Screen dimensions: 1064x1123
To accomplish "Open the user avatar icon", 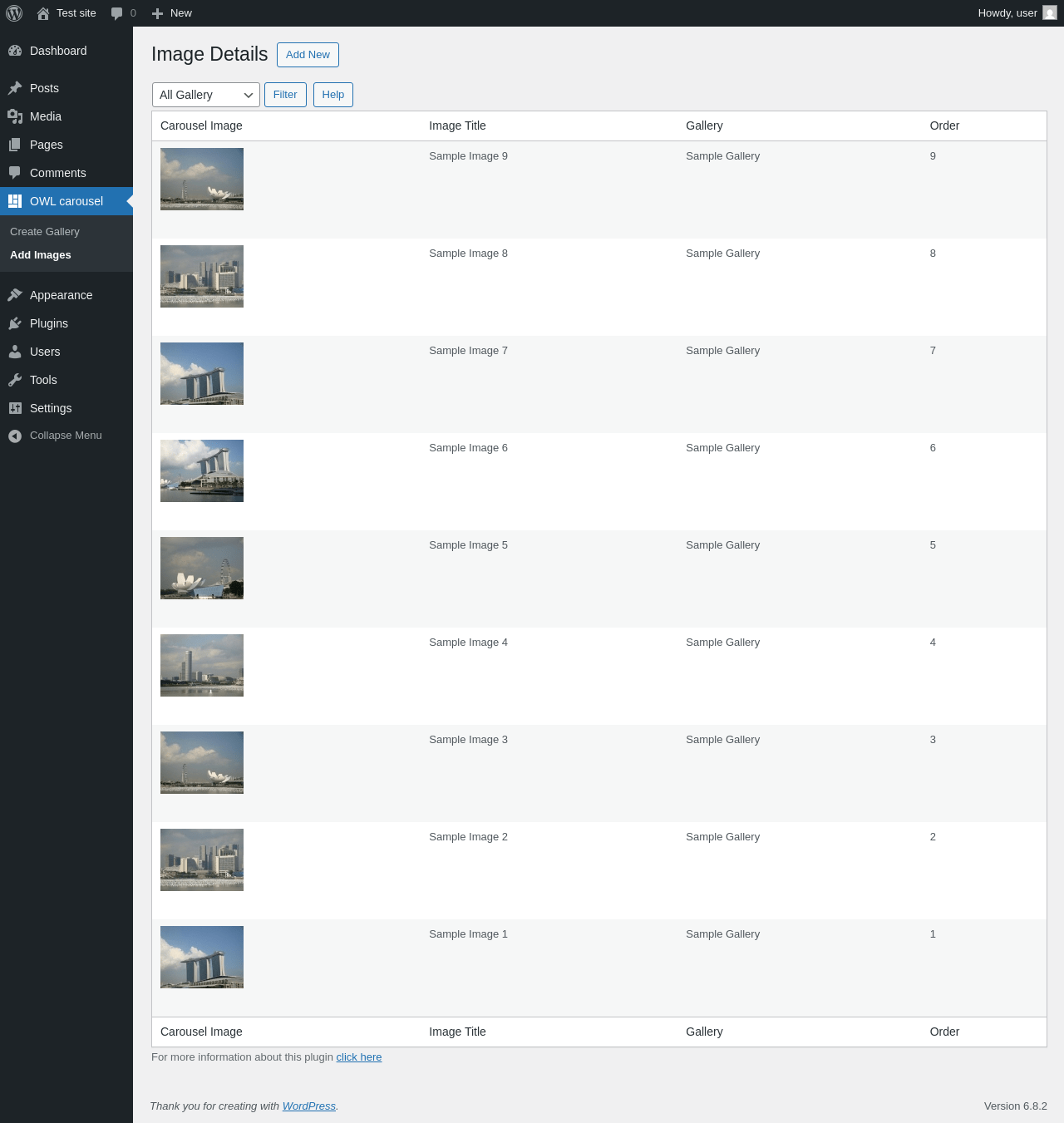I will [1050, 13].
